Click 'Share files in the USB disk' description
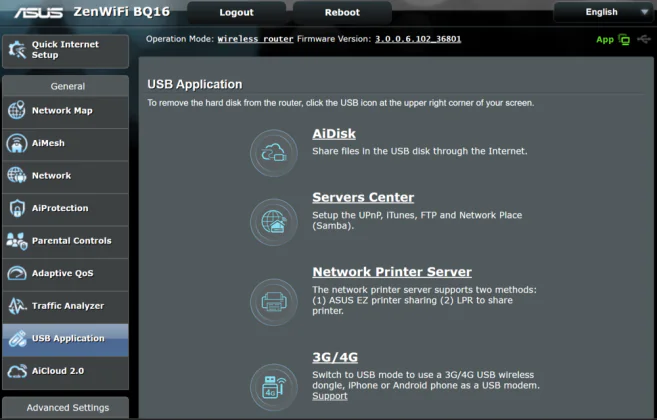 (419, 151)
